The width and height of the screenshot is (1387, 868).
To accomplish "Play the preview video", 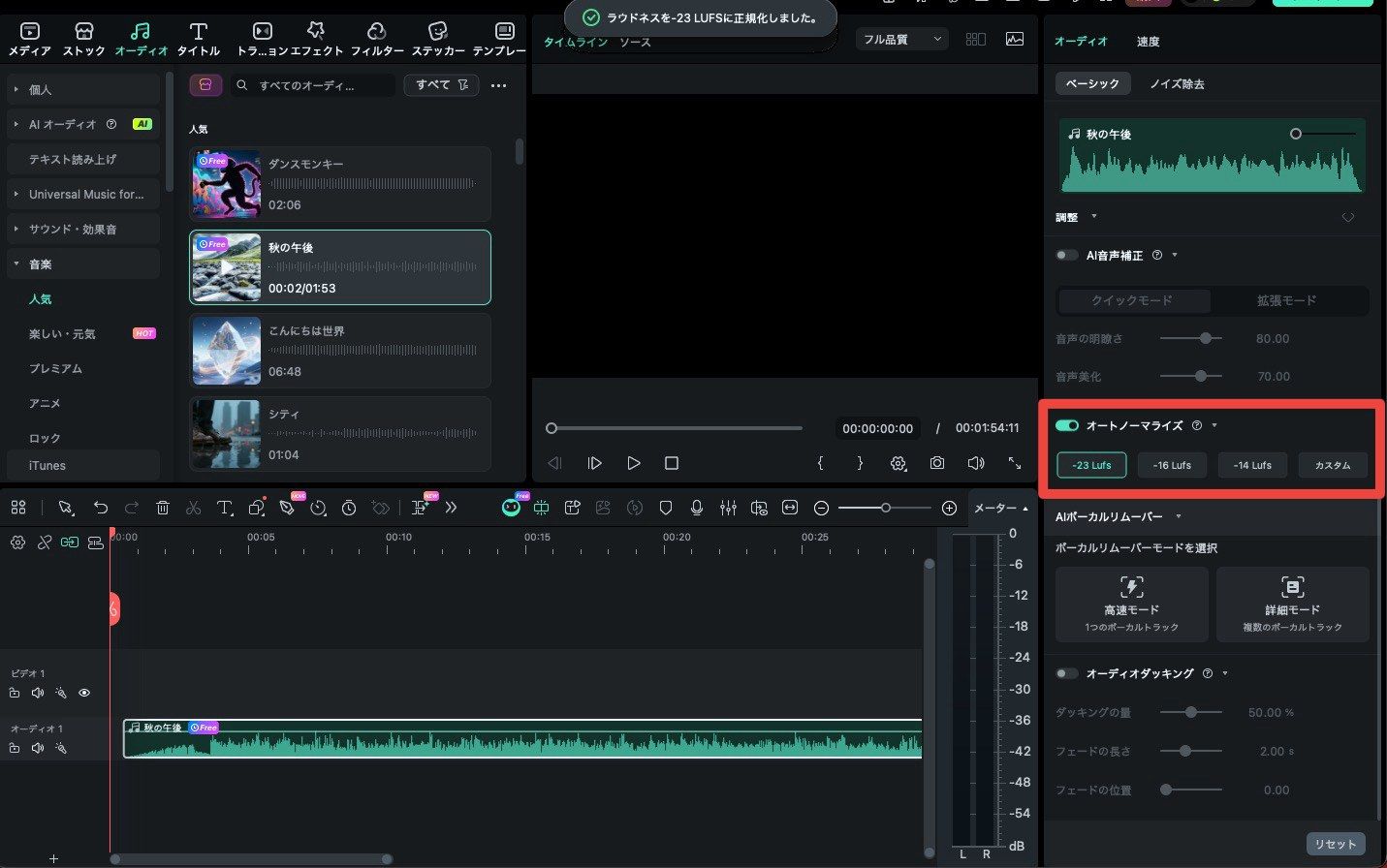I will tap(633, 463).
